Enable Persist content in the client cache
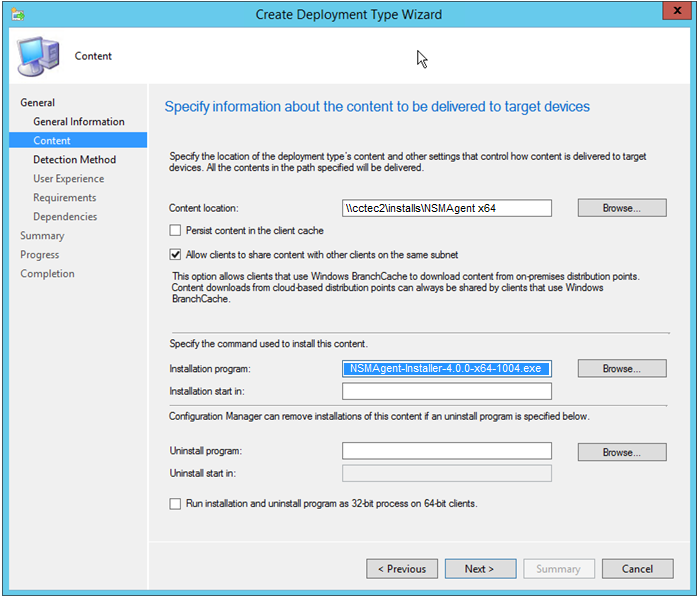700x598 pixels. (175, 230)
